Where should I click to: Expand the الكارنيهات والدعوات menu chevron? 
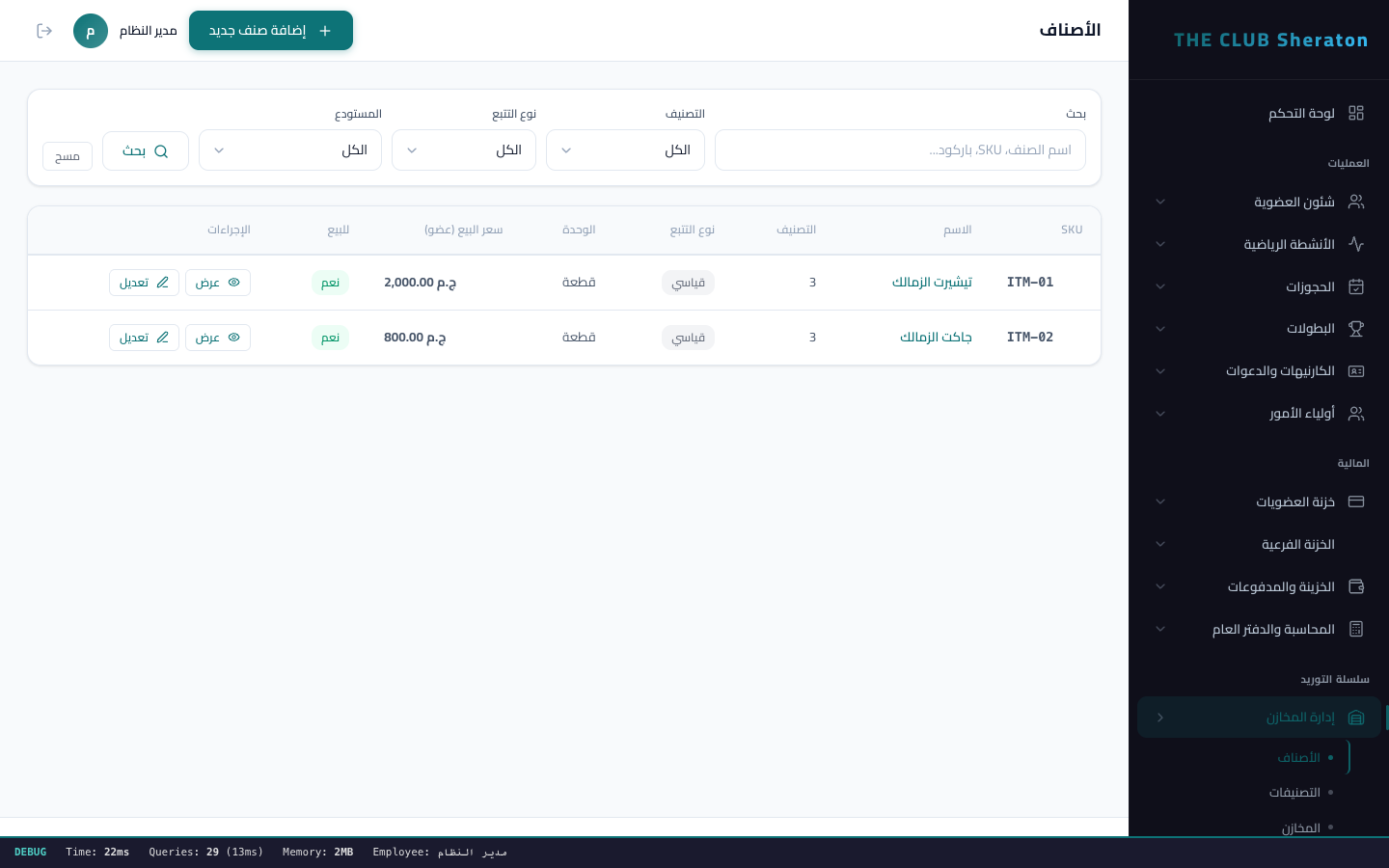(x=1160, y=371)
